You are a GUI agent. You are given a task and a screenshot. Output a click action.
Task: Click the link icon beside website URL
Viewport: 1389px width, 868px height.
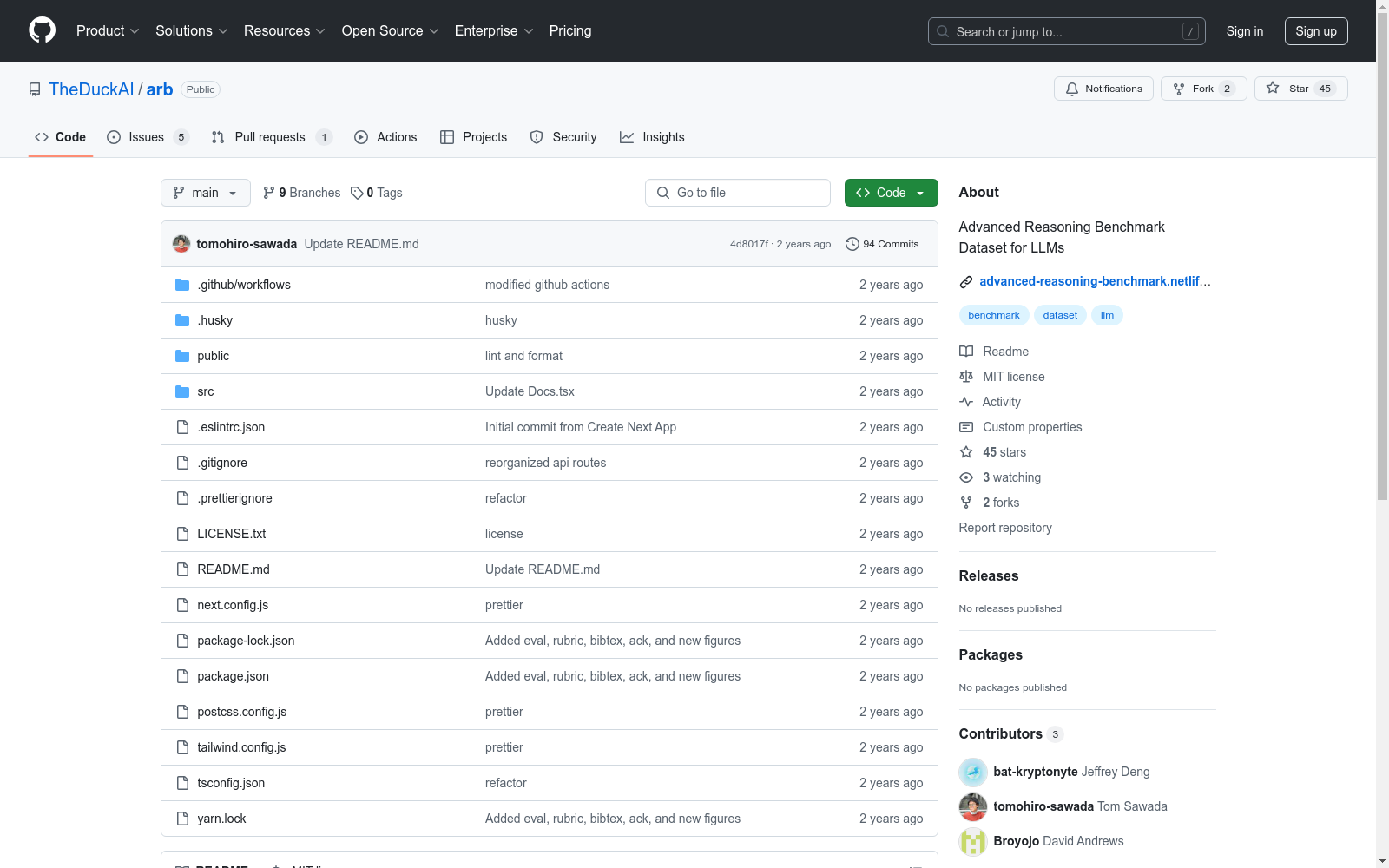[966, 281]
